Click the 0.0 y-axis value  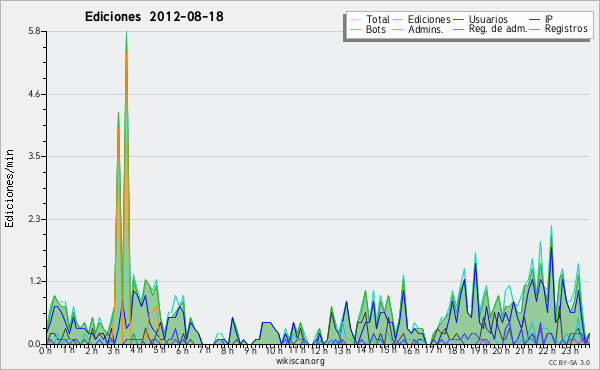34,344
